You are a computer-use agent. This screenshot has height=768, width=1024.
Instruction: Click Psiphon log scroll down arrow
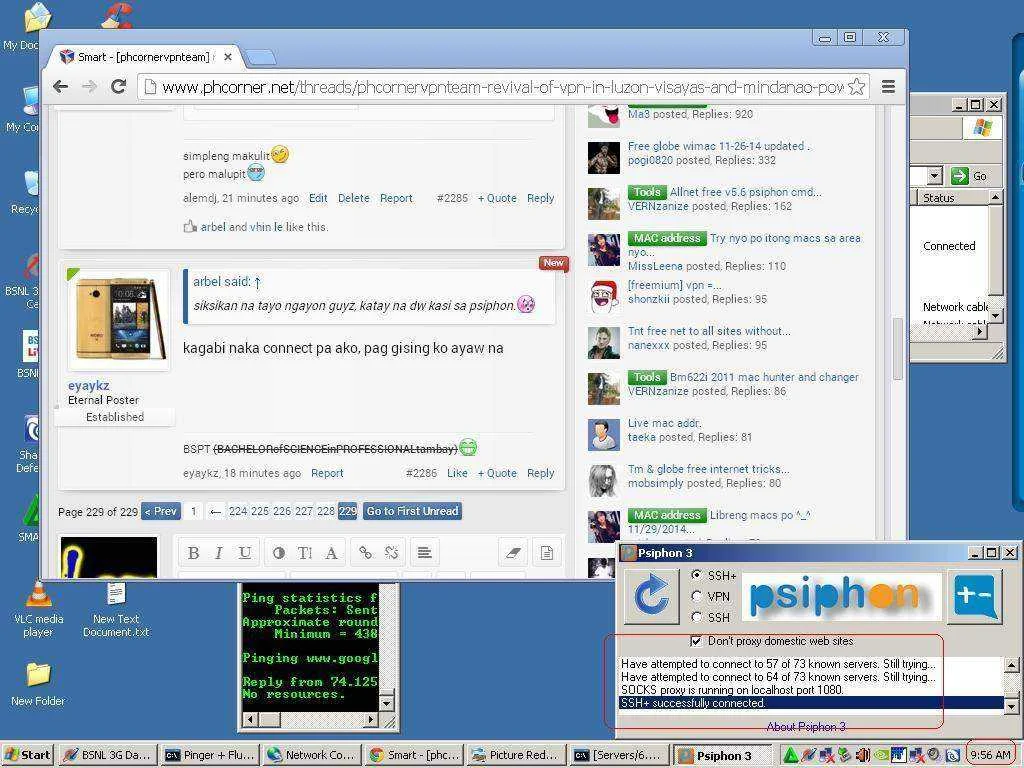click(1011, 706)
